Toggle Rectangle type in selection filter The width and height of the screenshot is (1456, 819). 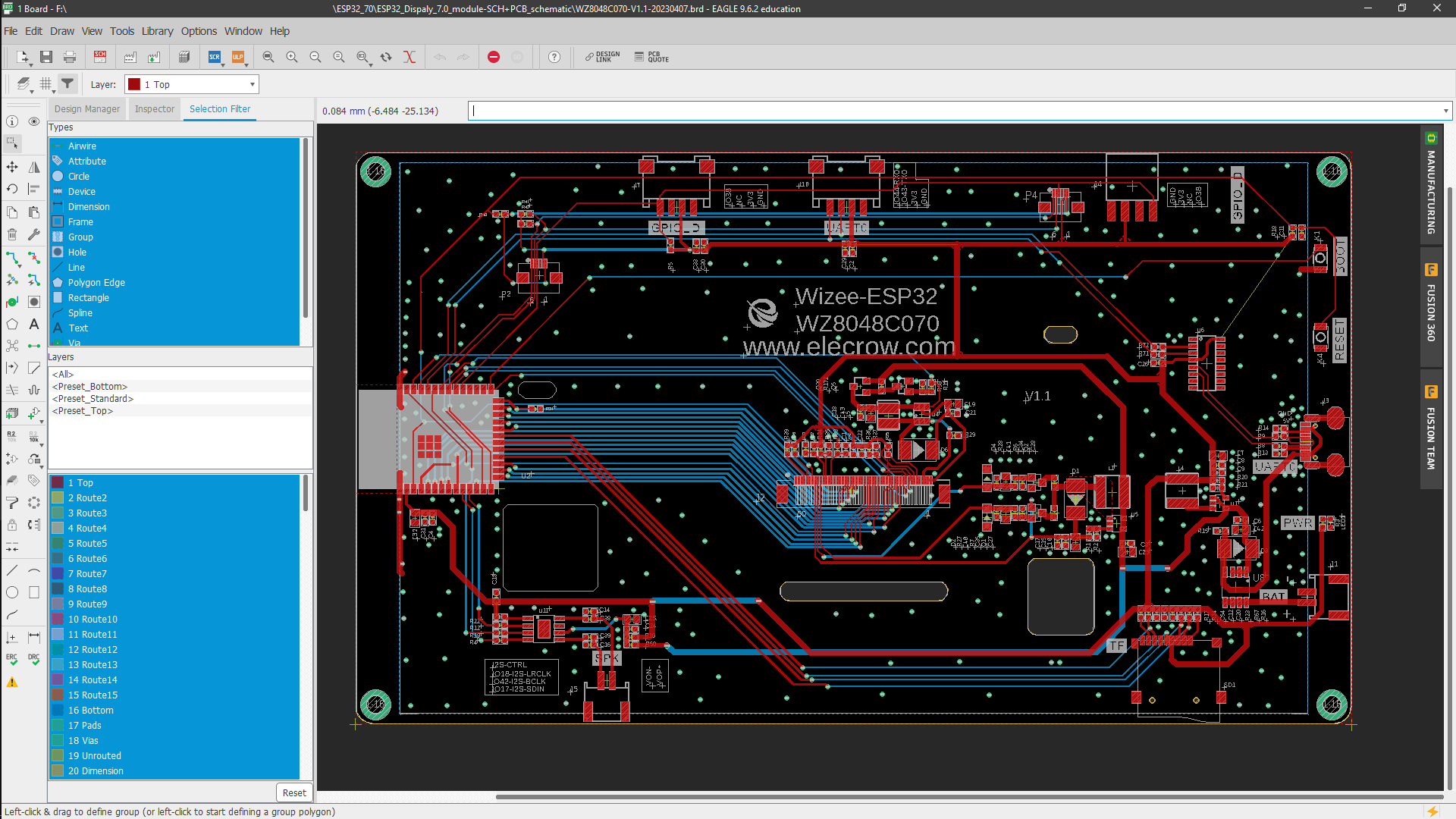[174, 298]
